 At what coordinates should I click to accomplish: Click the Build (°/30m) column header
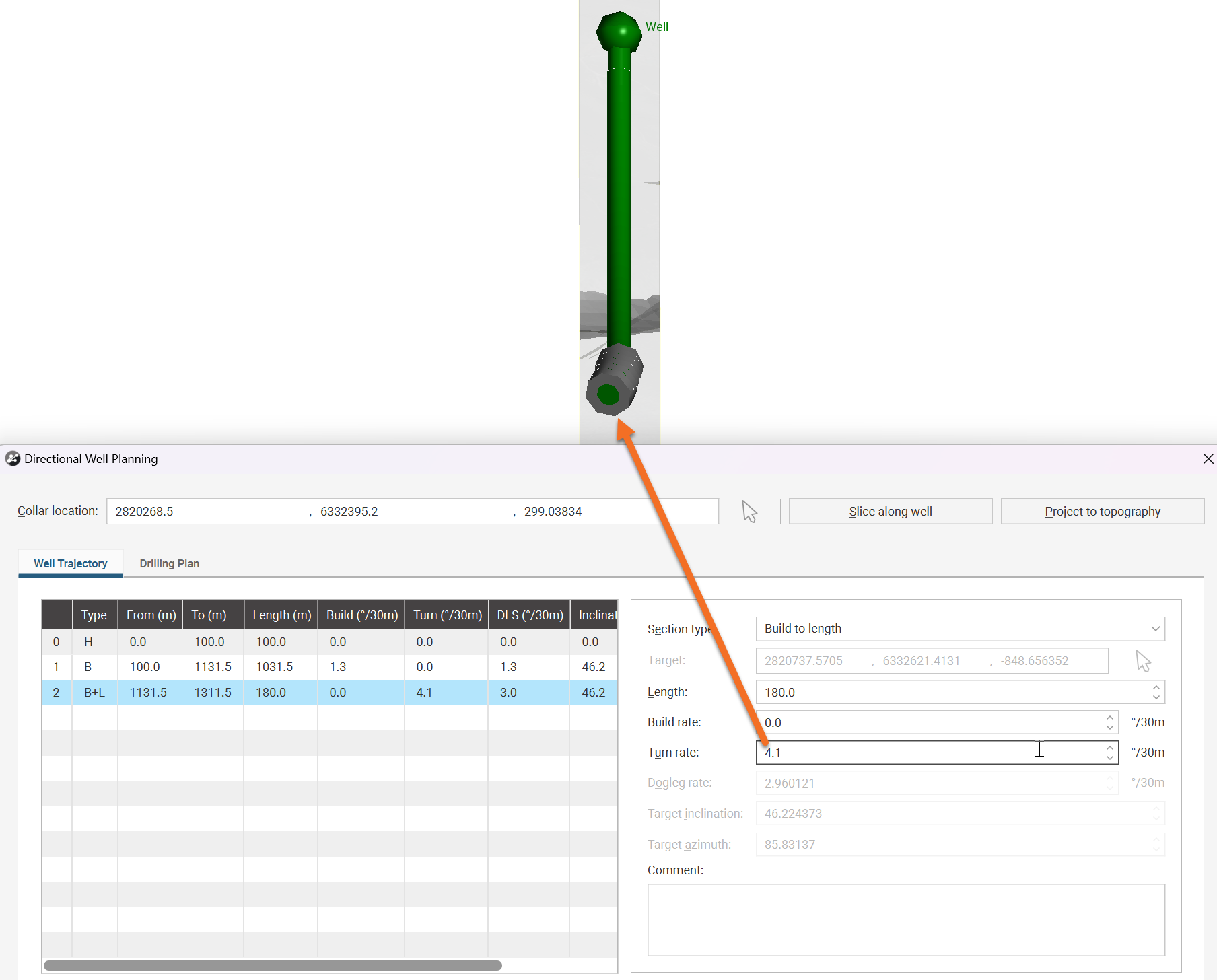pos(361,615)
